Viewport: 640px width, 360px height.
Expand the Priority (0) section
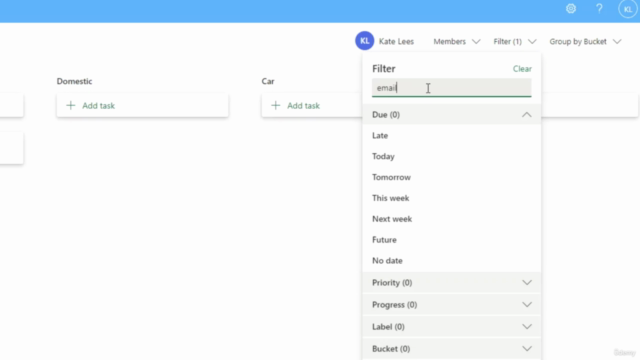[x=451, y=282]
